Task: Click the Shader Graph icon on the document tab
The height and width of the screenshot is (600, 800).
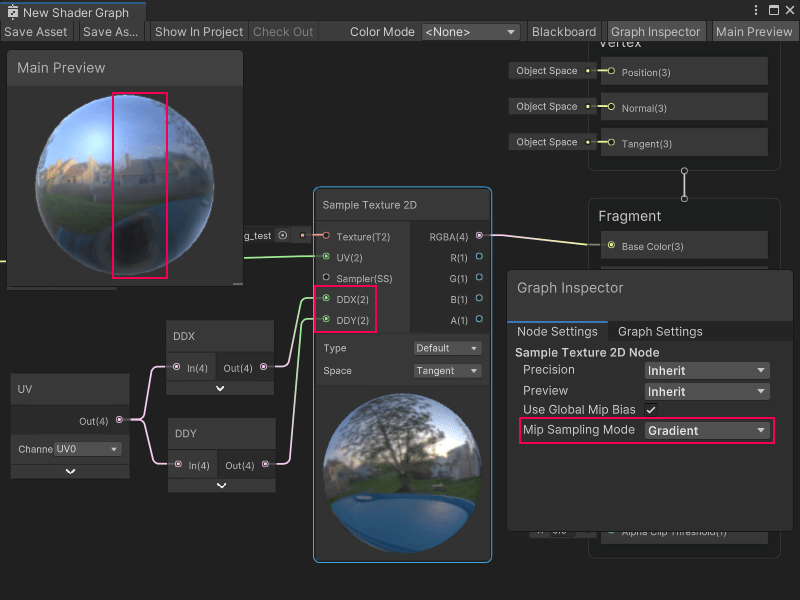Action: (14, 14)
